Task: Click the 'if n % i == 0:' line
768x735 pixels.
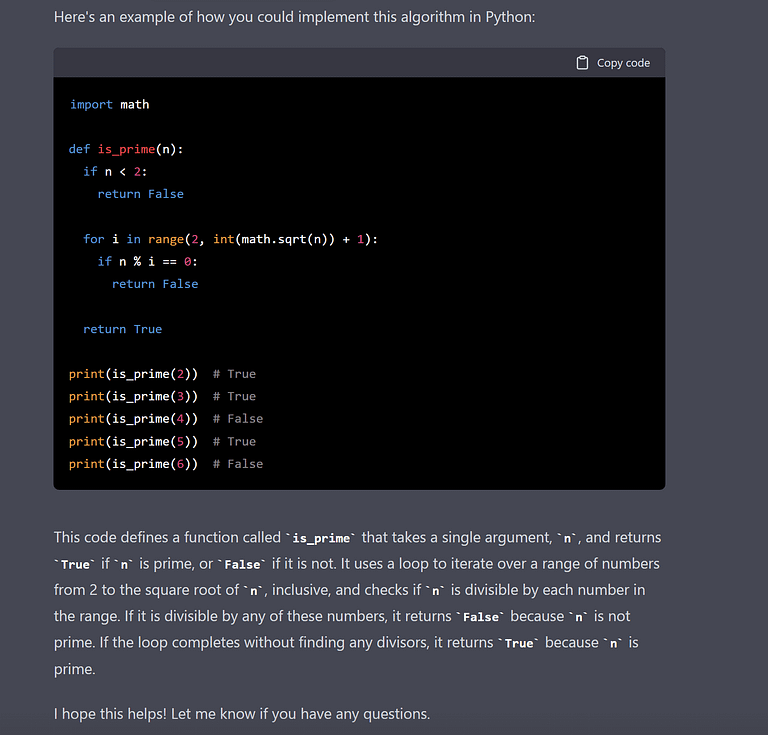Action: pyautogui.click(x=147, y=261)
